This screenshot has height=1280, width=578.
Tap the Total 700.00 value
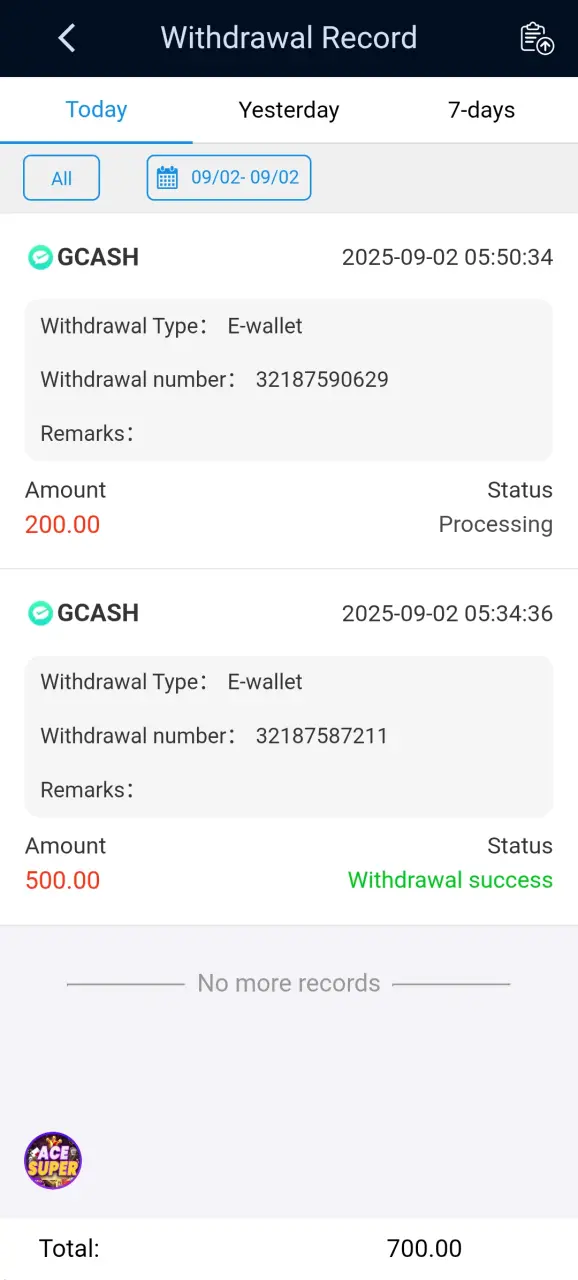(424, 1248)
